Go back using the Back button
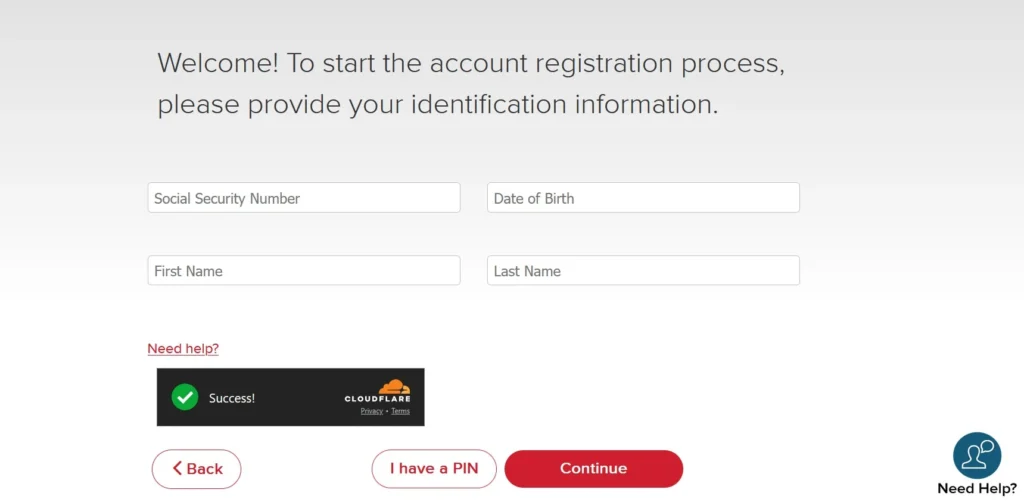This screenshot has height=502, width=1024. 197,468
